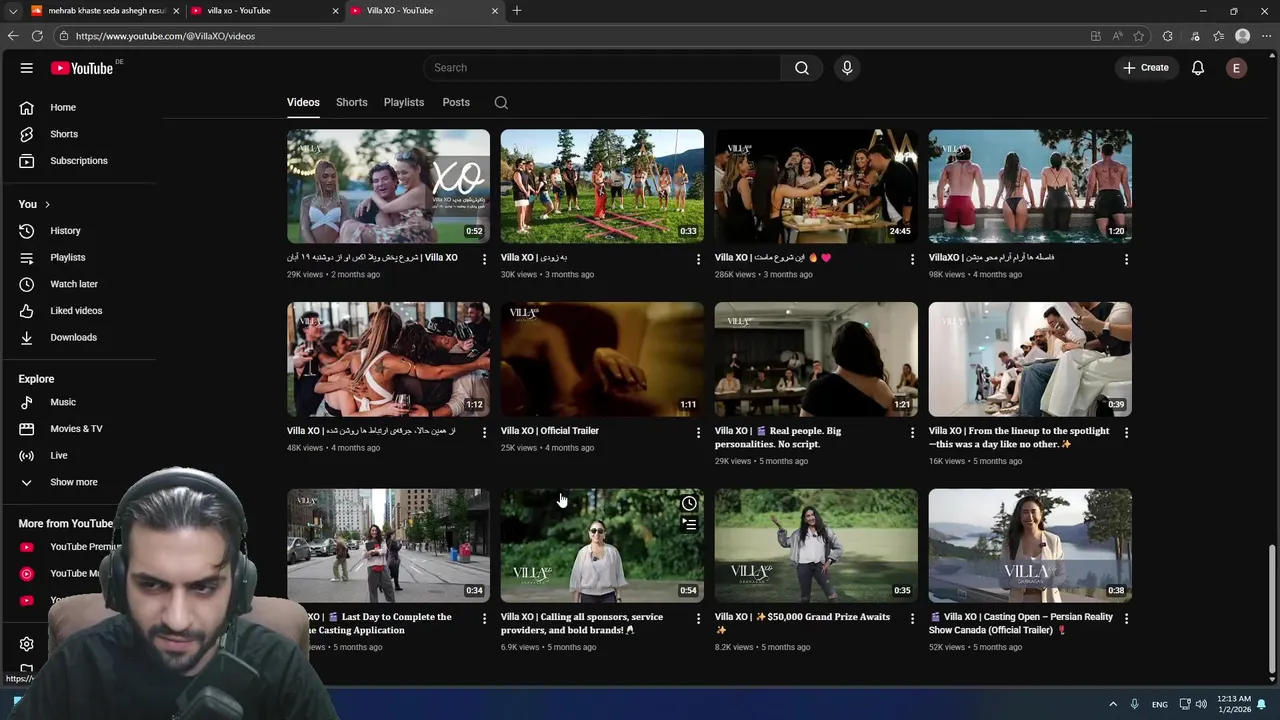Image resolution: width=1280 pixels, height=720 pixels.
Task: Click the browser address bar URL
Action: pyautogui.click(x=165, y=36)
